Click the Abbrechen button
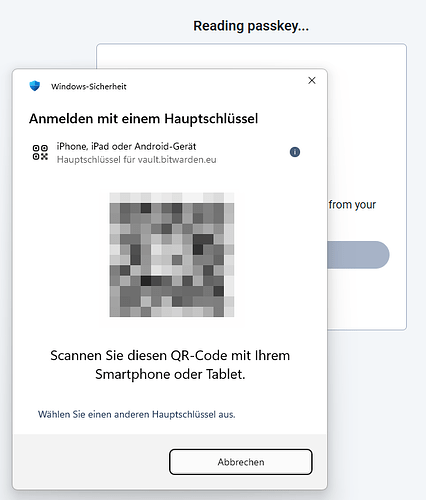Image resolution: width=426 pixels, height=500 pixels. pyautogui.click(x=241, y=462)
